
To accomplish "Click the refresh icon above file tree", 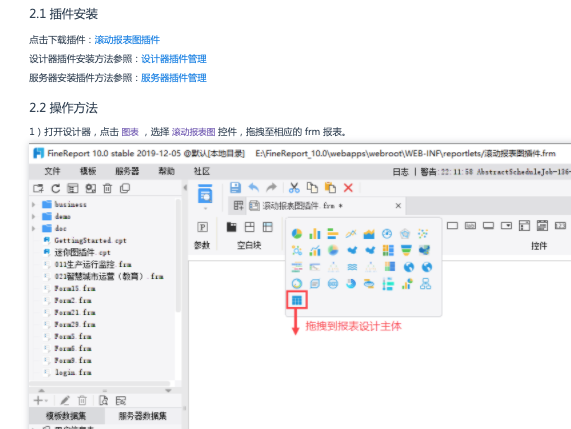I will tap(56, 188).
